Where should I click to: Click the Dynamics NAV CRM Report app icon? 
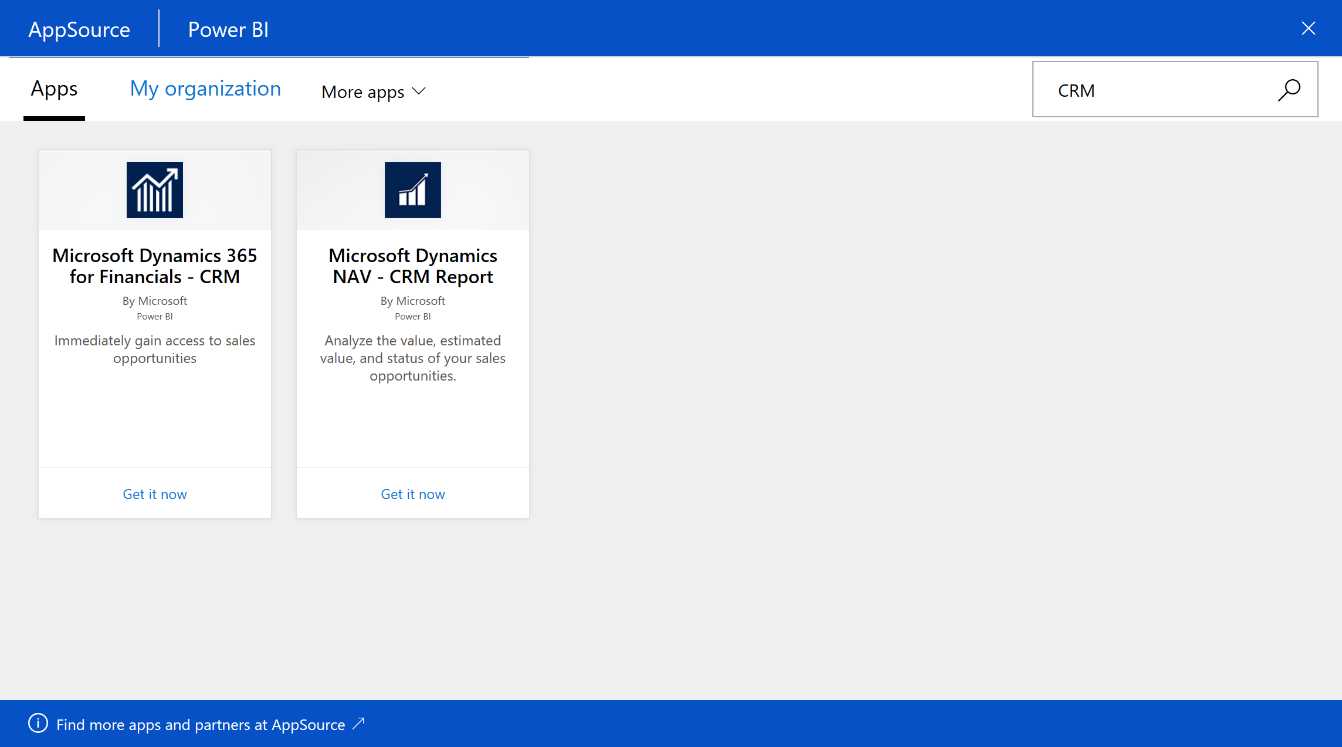pos(412,189)
